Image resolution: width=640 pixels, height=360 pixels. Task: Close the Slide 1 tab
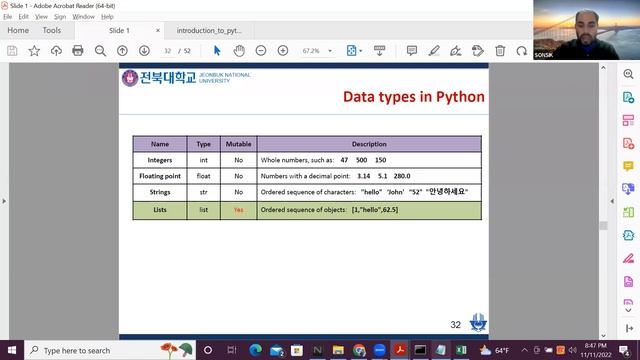[158, 31]
